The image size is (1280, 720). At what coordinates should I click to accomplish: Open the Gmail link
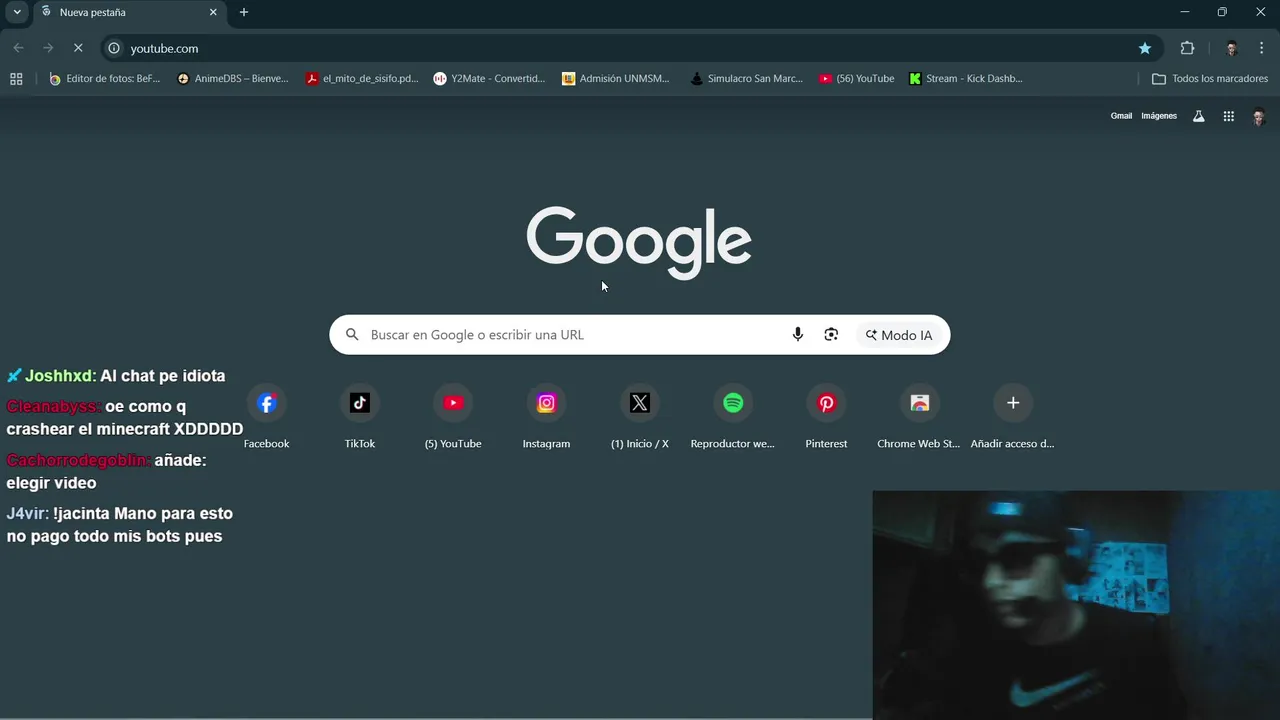(x=1121, y=116)
